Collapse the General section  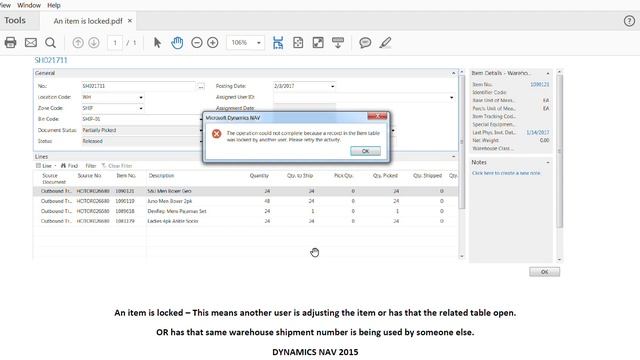(453, 73)
